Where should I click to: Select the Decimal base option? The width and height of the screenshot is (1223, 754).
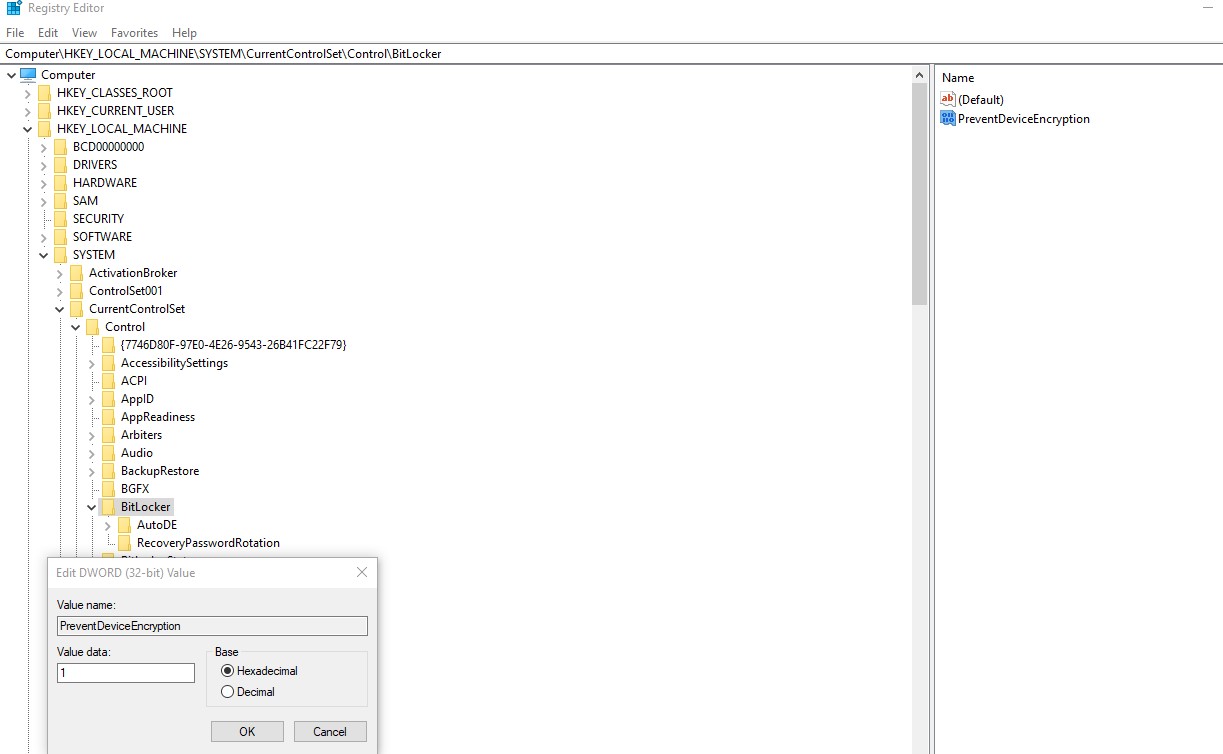point(227,692)
